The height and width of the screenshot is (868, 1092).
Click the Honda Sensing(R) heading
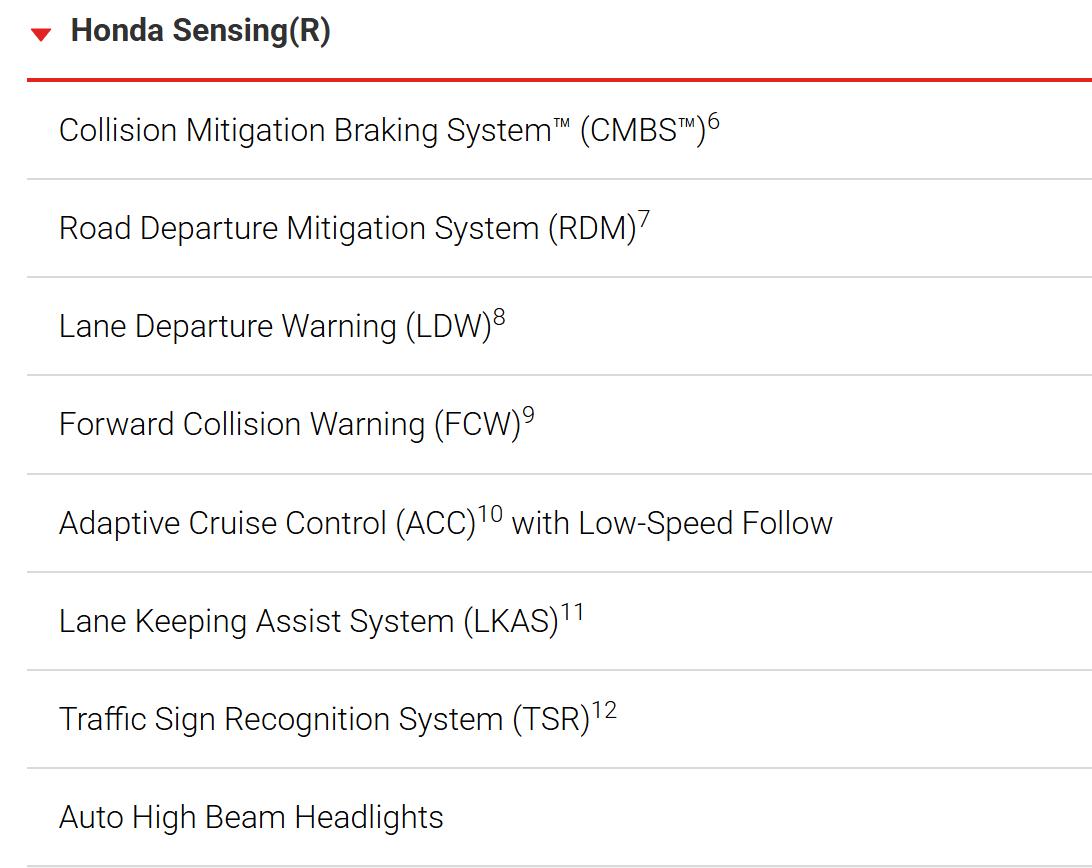point(201,31)
